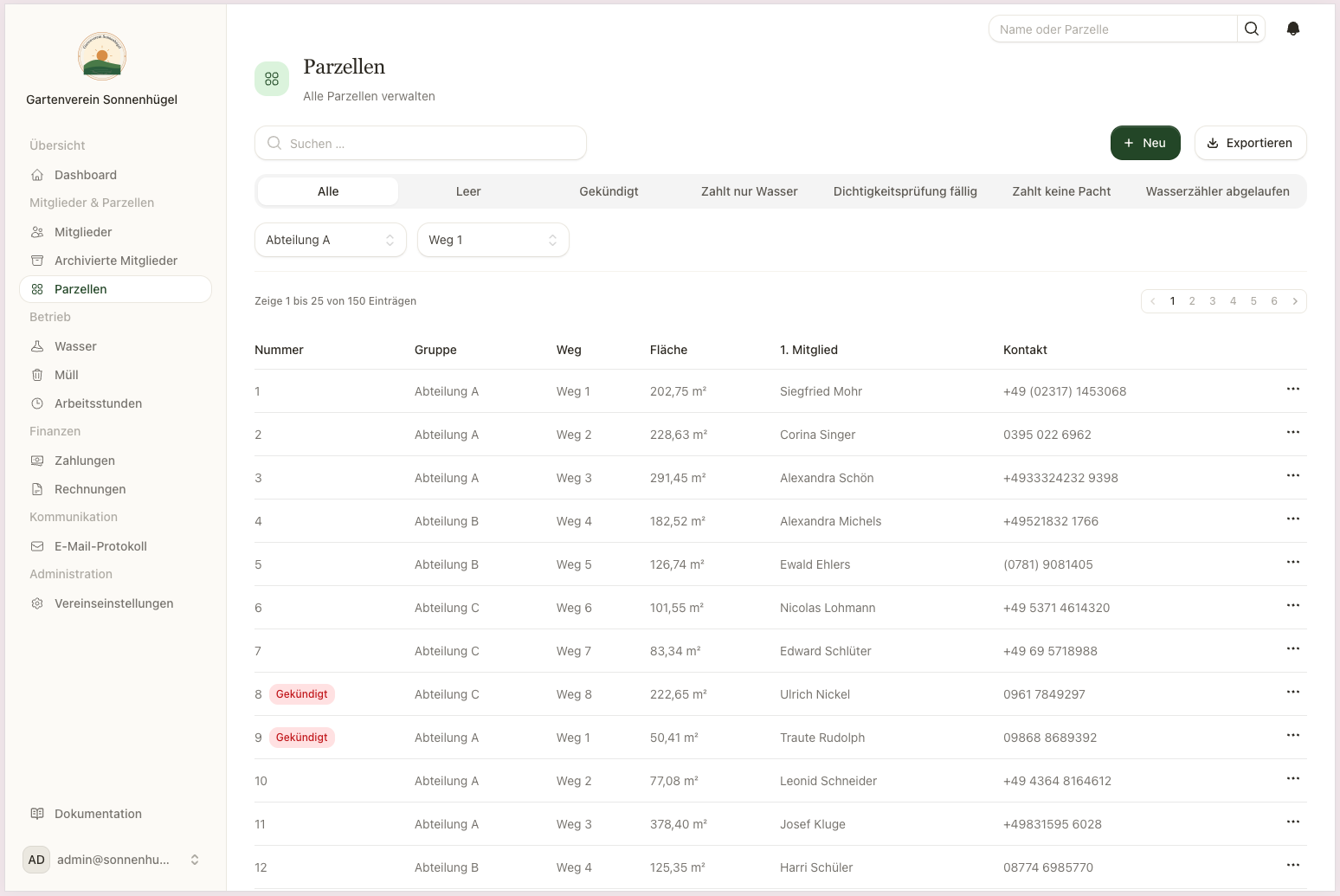The width and height of the screenshot is (1340, 896).
Task: Click the Suchen... search field
Action: 421,143
